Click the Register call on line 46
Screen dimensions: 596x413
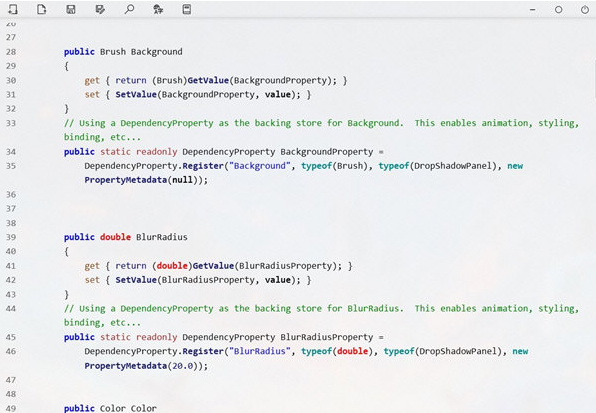tap(203, 351)
